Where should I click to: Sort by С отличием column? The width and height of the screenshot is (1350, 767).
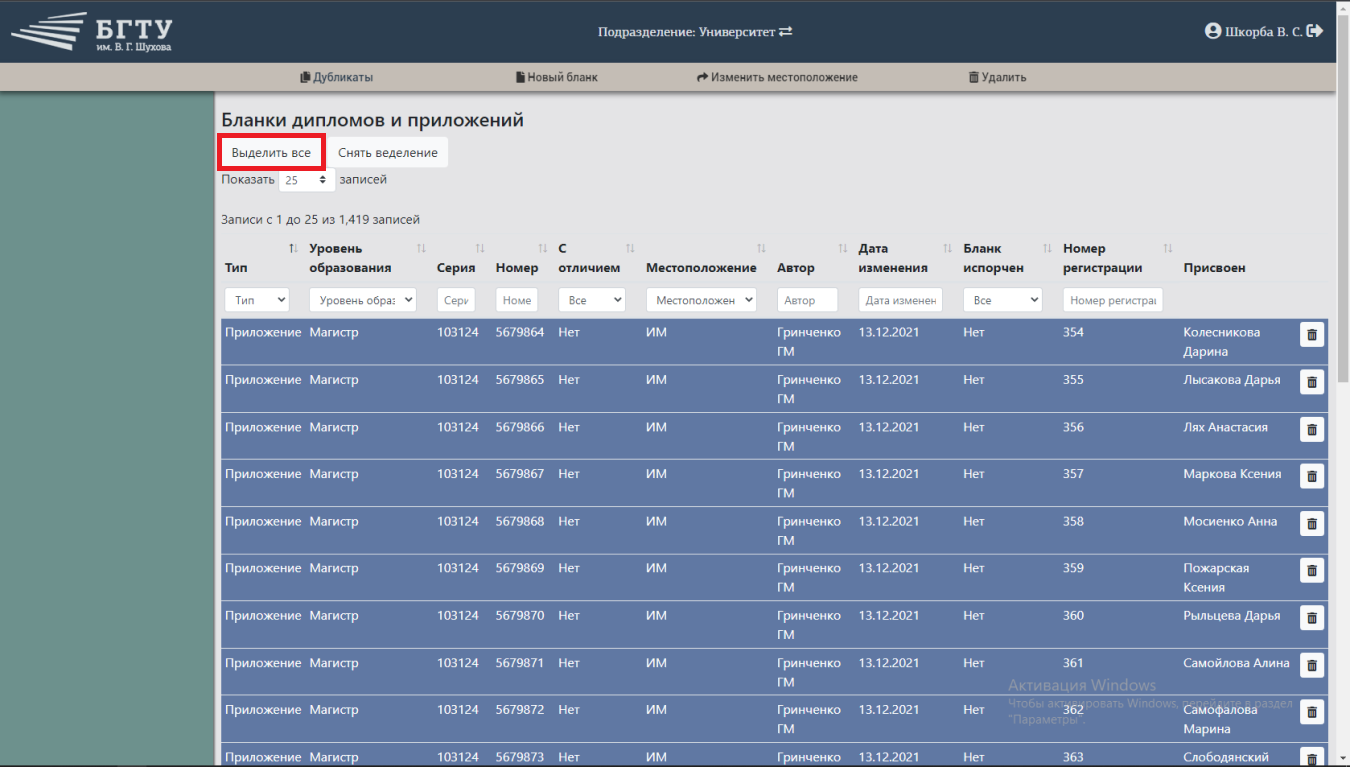630,248
